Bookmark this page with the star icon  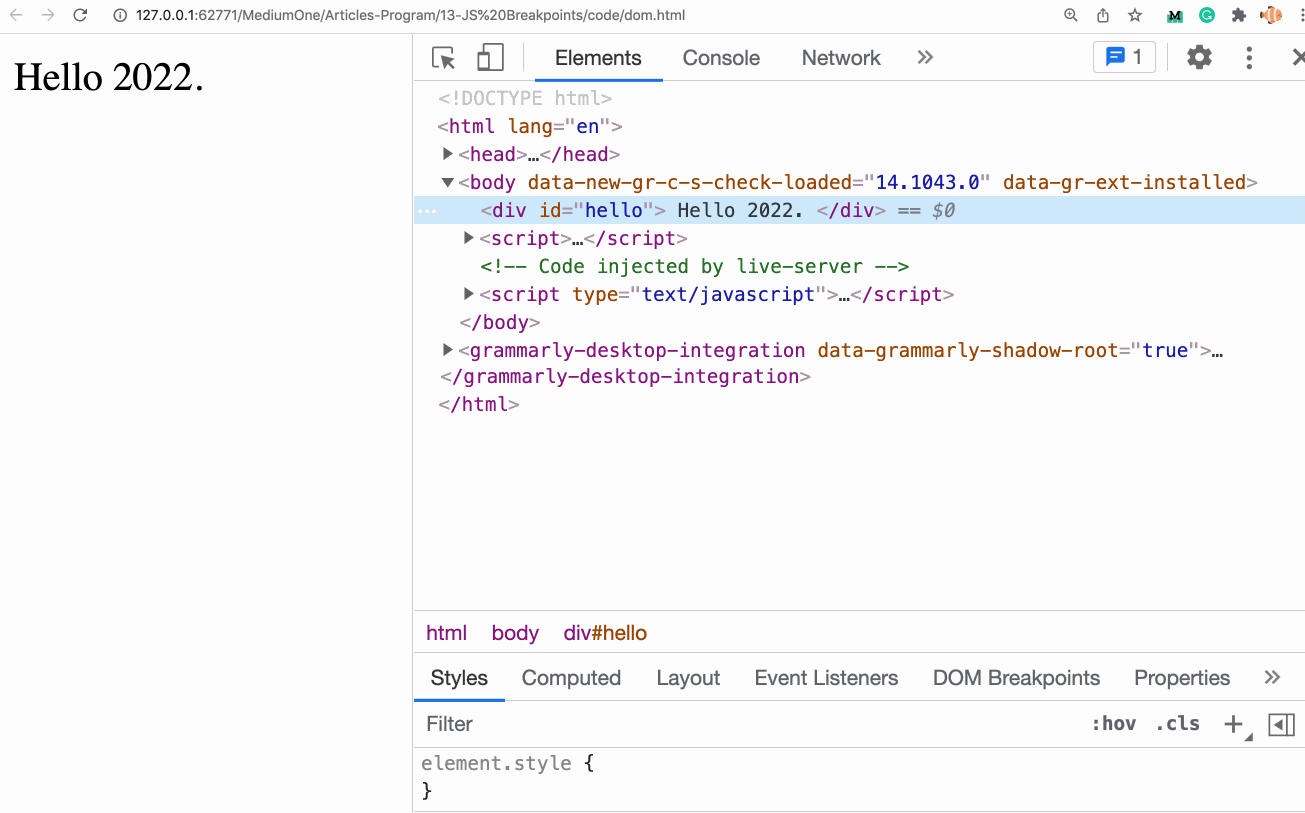1135,15
